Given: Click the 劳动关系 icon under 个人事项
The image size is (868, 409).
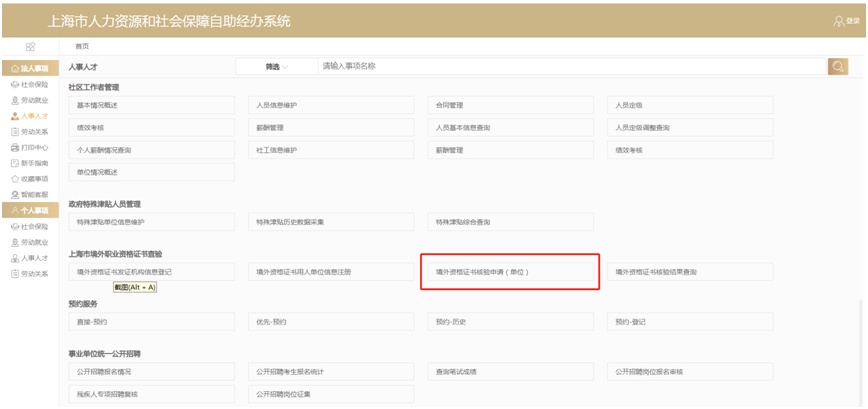Looking at the screenshot, I should (15, 273).
